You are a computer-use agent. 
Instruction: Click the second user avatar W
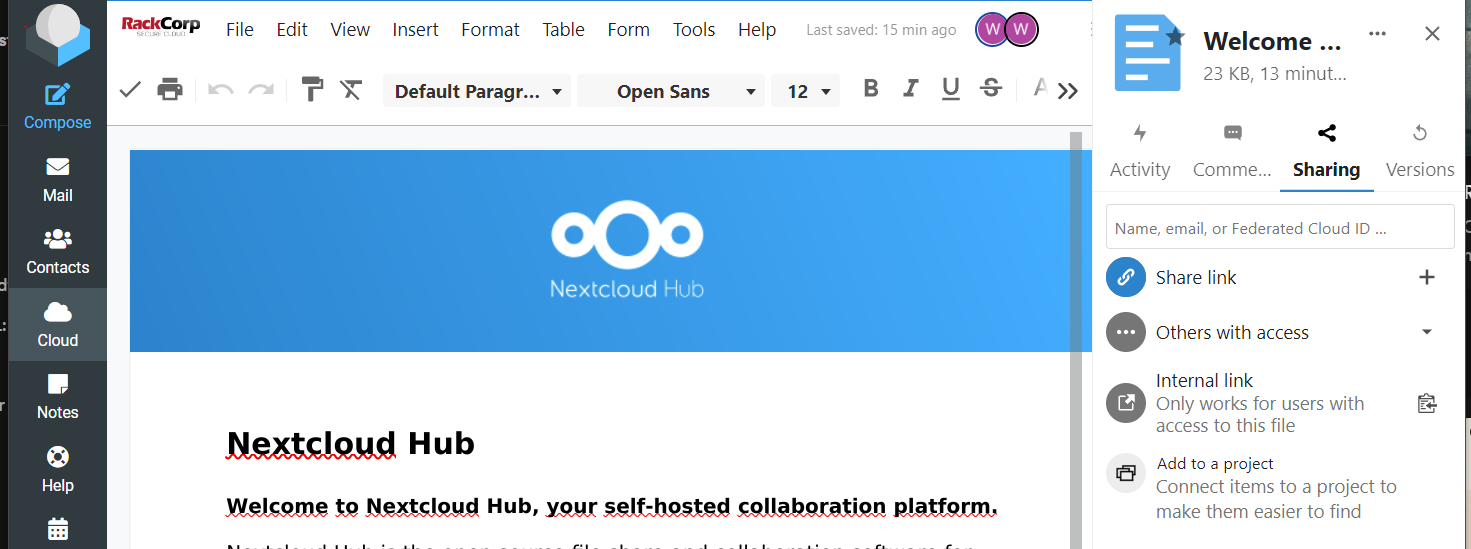[1021, 30]
